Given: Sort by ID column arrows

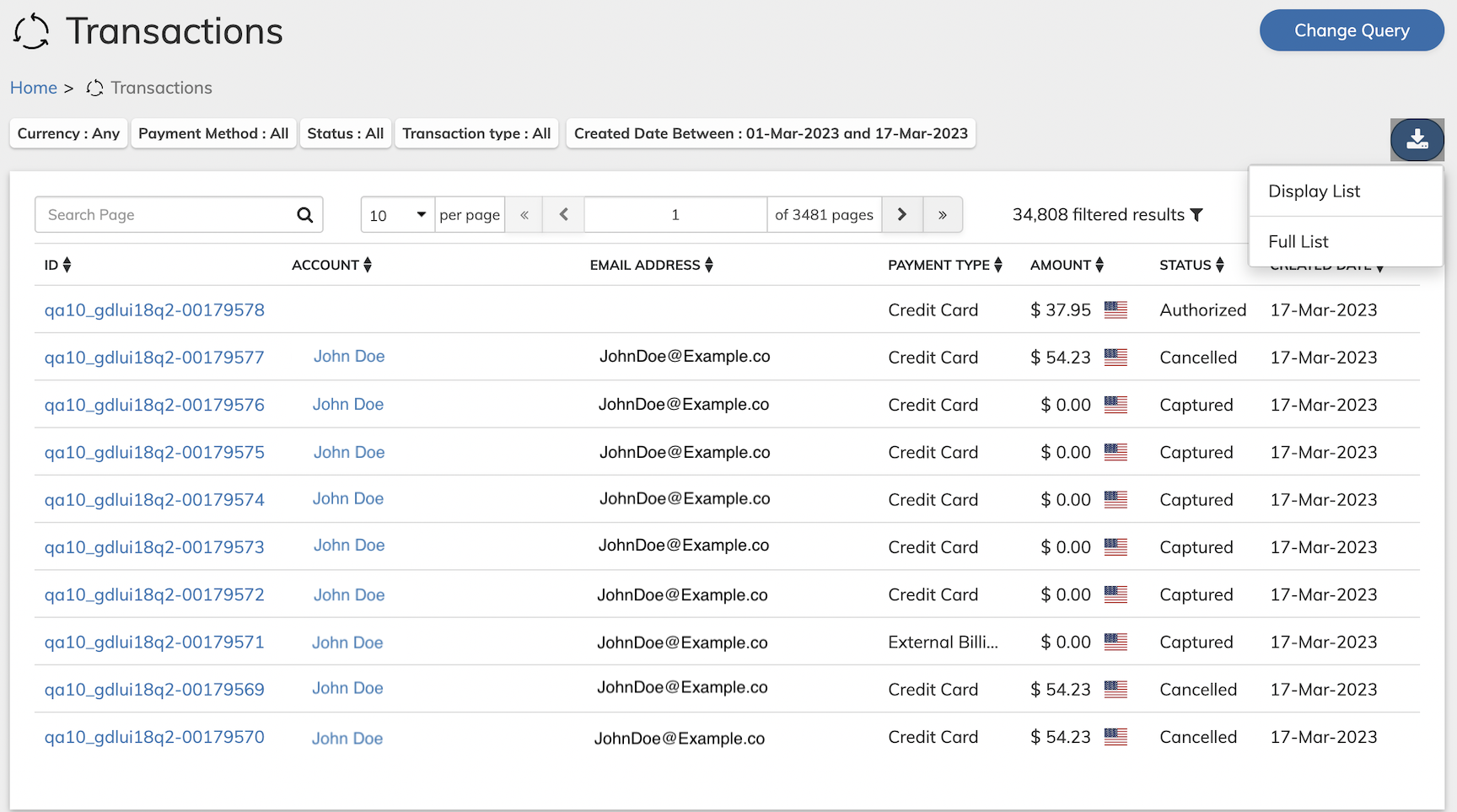Looking at the screenshot, I should point(67,265).
